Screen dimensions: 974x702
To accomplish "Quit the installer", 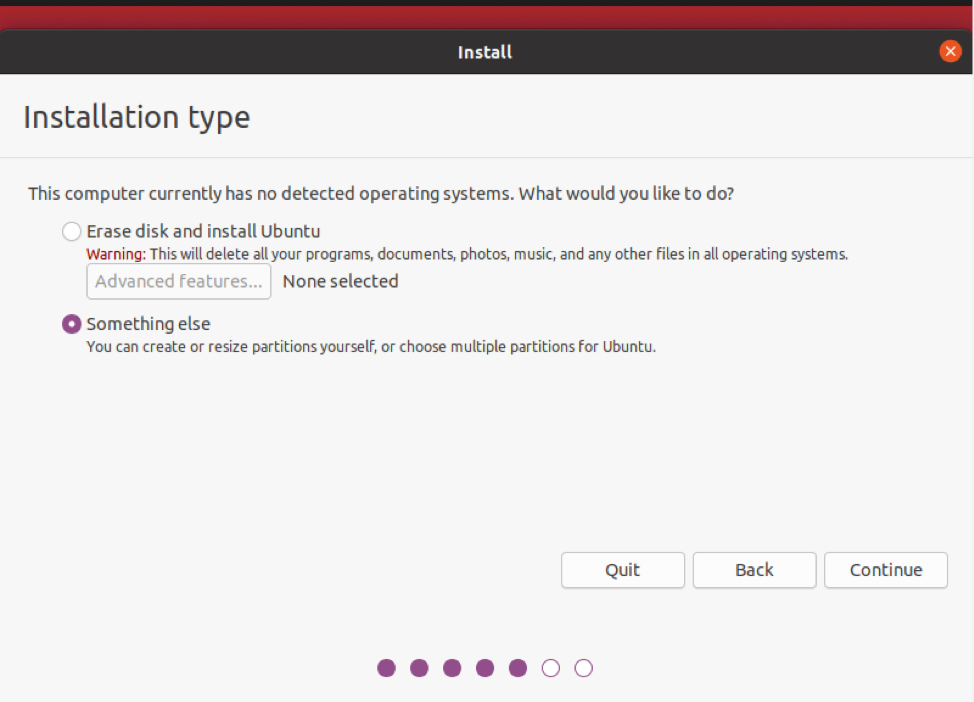I will 622,570.
